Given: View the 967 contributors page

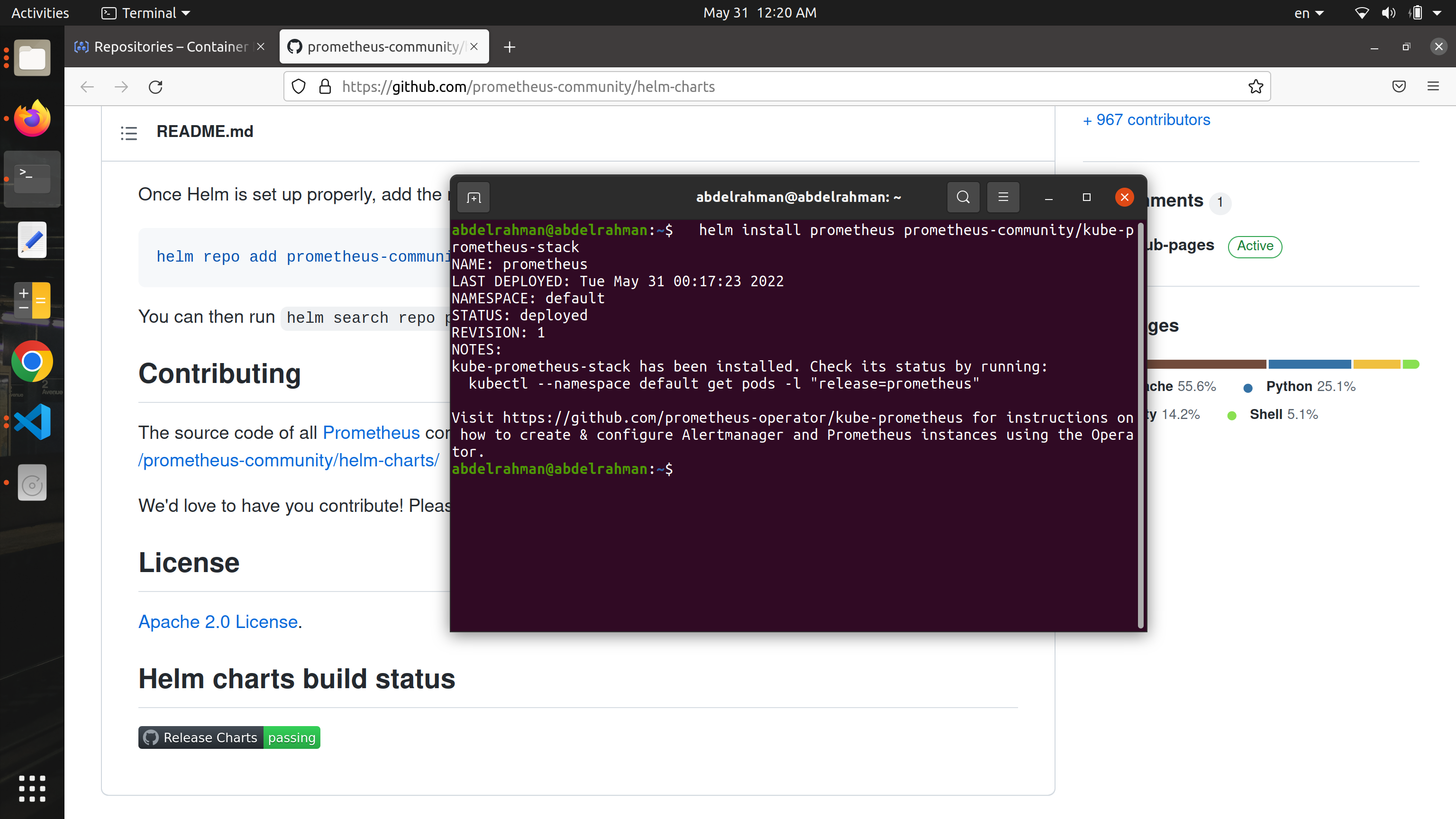Looking at the screenshot, I should (1146, 119).
